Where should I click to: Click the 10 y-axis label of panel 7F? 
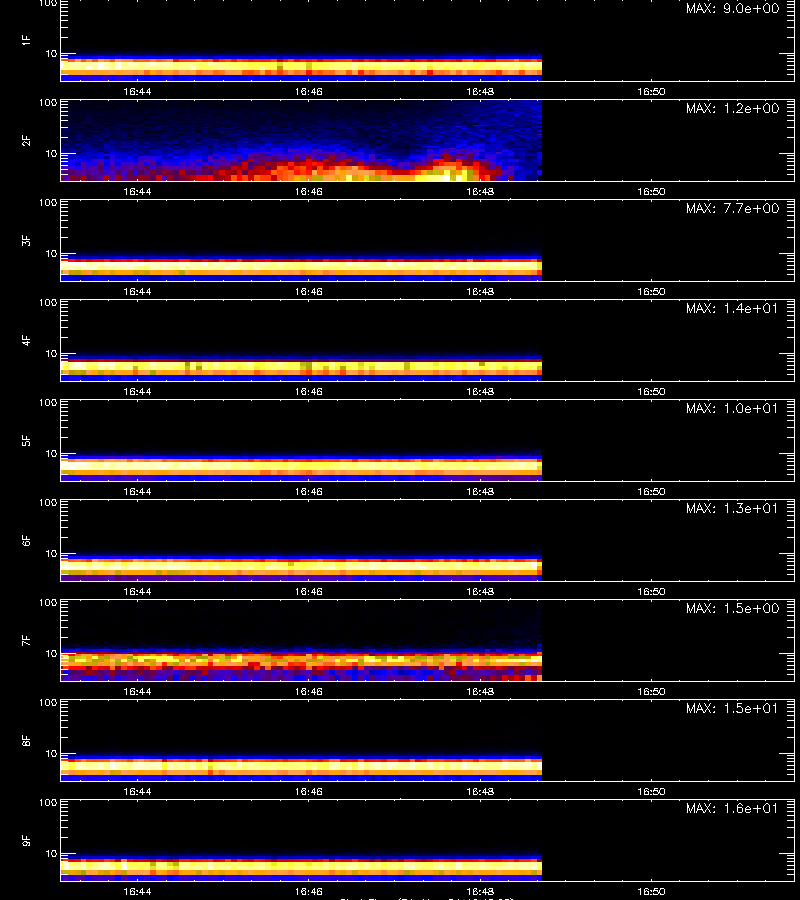pos(52,654)
